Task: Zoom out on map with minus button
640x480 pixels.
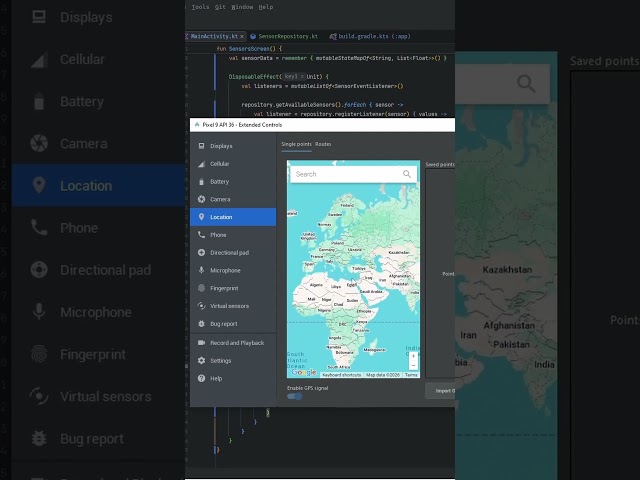Action: 413,365
